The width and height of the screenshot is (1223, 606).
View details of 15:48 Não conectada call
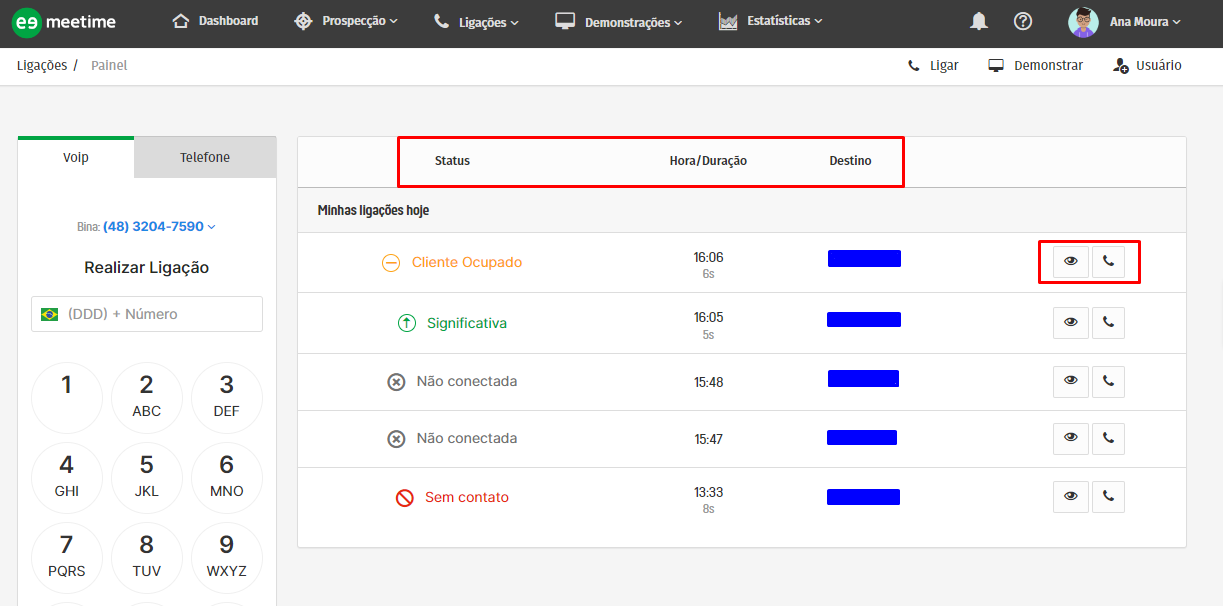tap(1071, 381)
